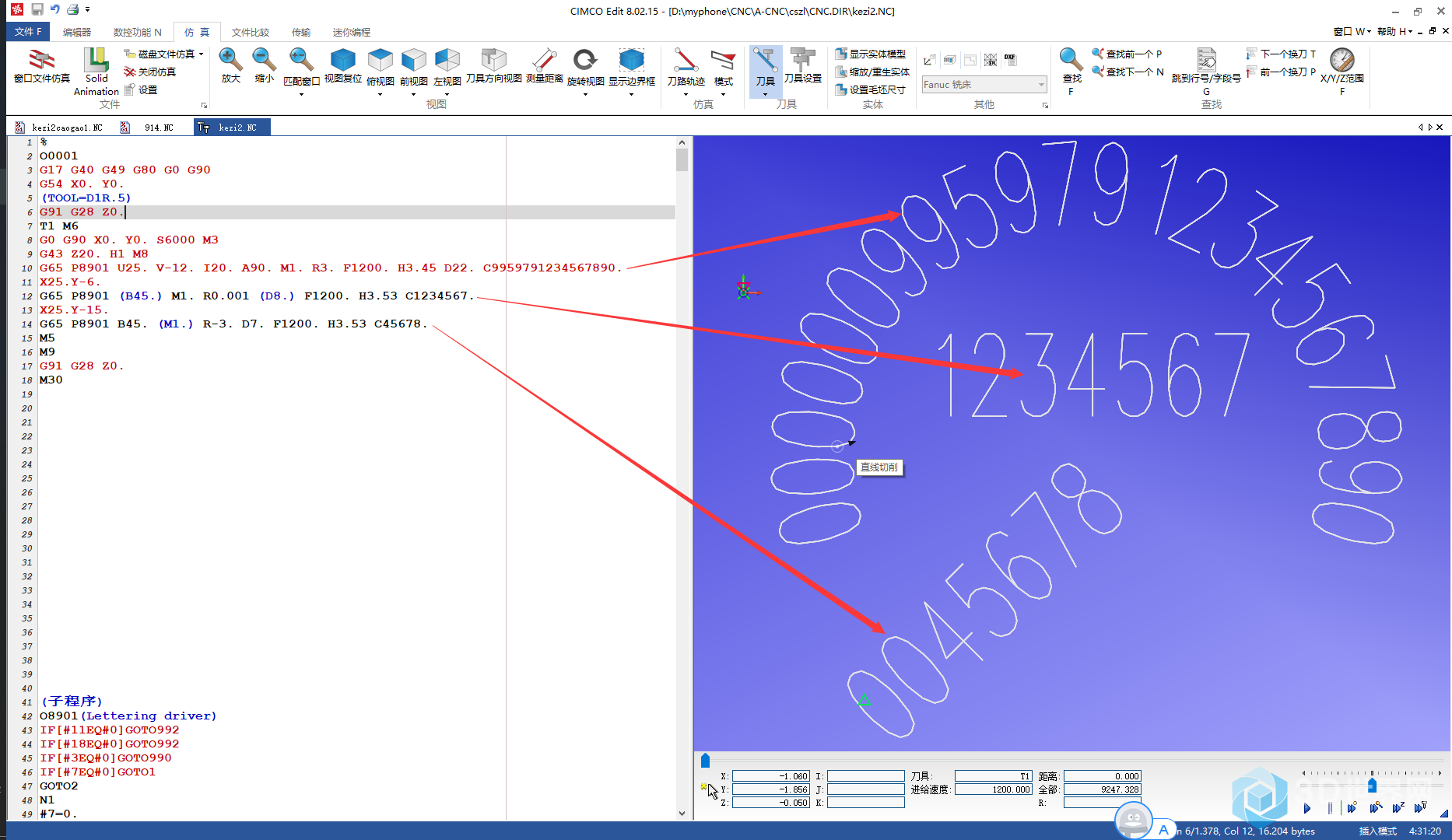Switch to 前视图 front view
1452x840 pixels.
point(414,66)
